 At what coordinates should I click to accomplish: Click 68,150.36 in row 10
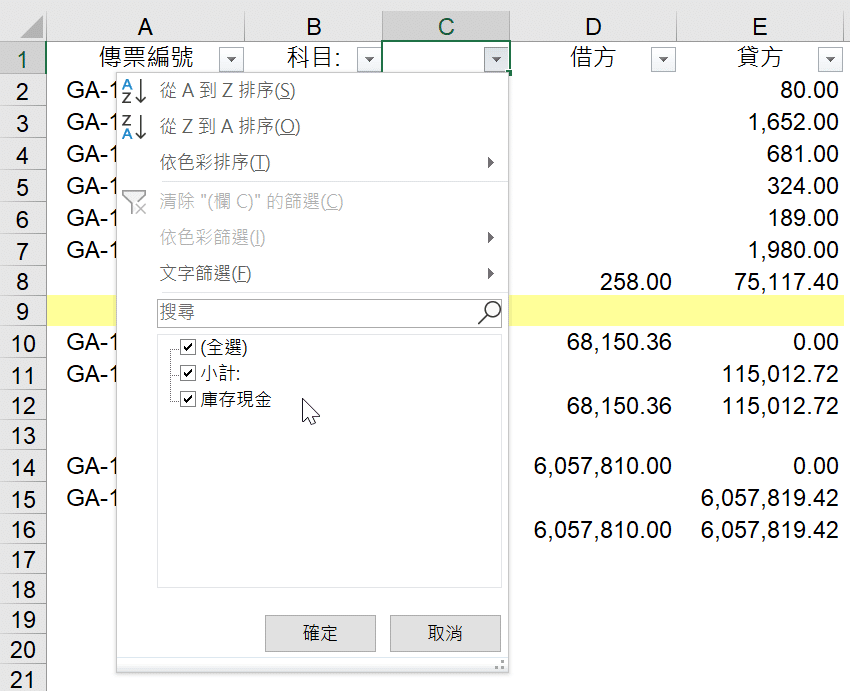click(619, 343)
